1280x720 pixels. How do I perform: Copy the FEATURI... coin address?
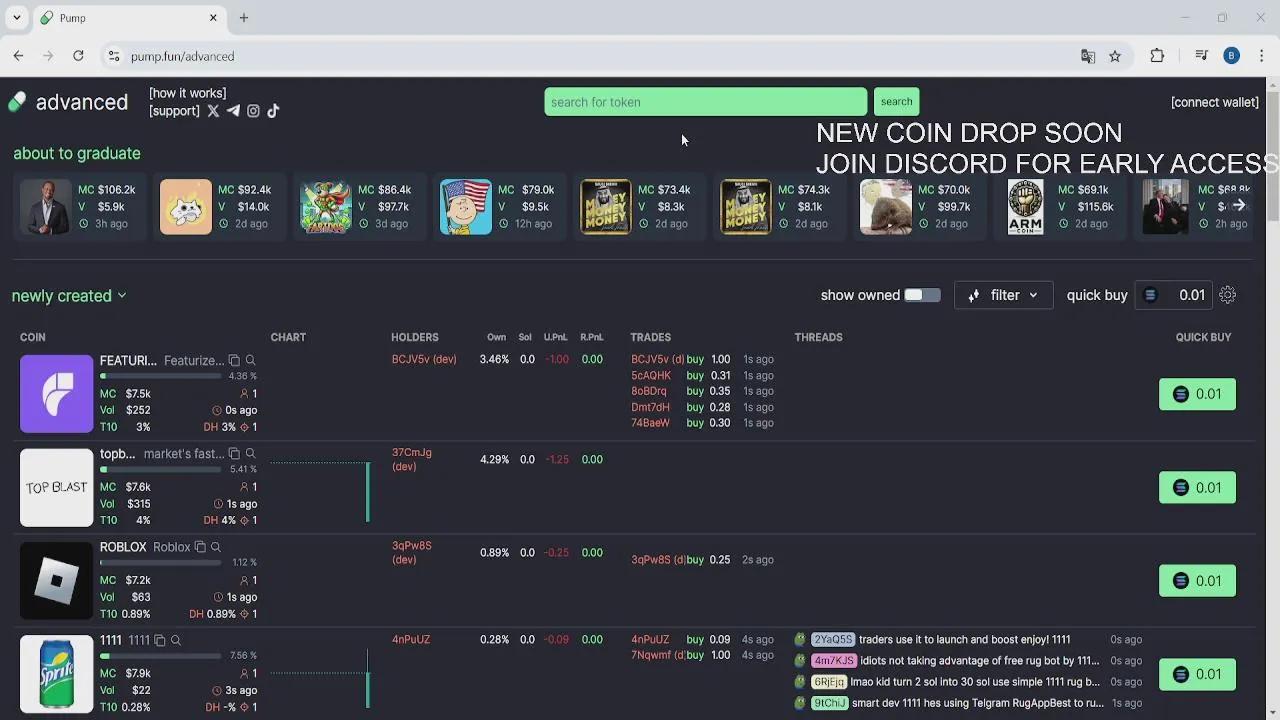click(x=234, y=360)
